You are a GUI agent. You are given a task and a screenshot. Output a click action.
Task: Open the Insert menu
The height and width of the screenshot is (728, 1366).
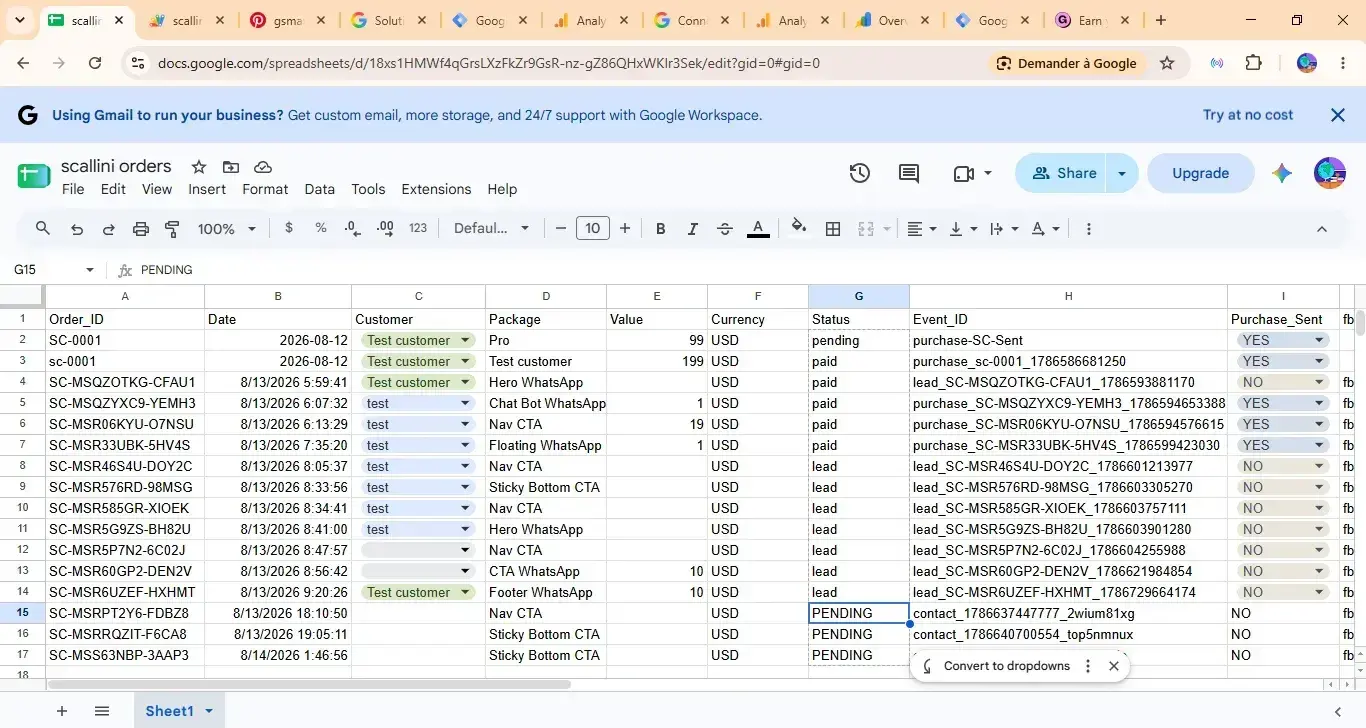click(x=207, y=189)
